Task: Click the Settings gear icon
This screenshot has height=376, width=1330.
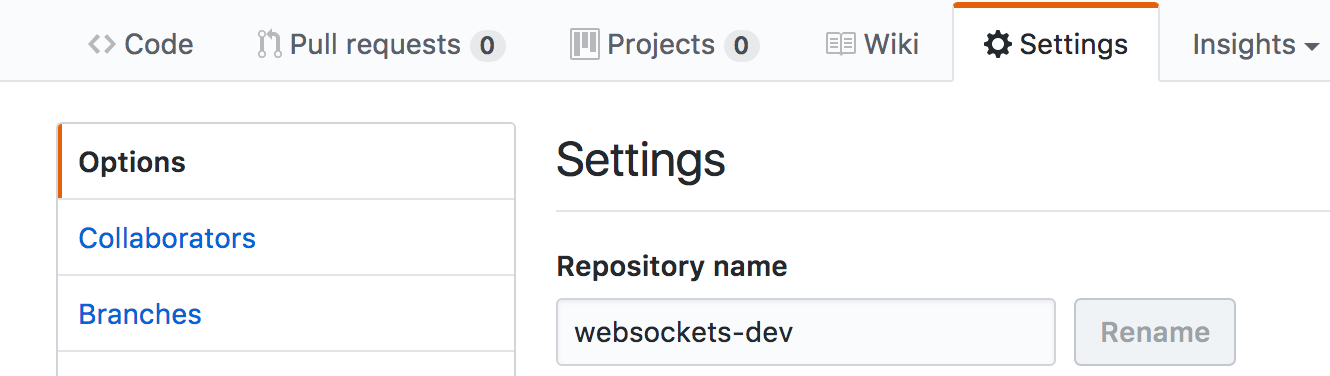Action: 997,45
